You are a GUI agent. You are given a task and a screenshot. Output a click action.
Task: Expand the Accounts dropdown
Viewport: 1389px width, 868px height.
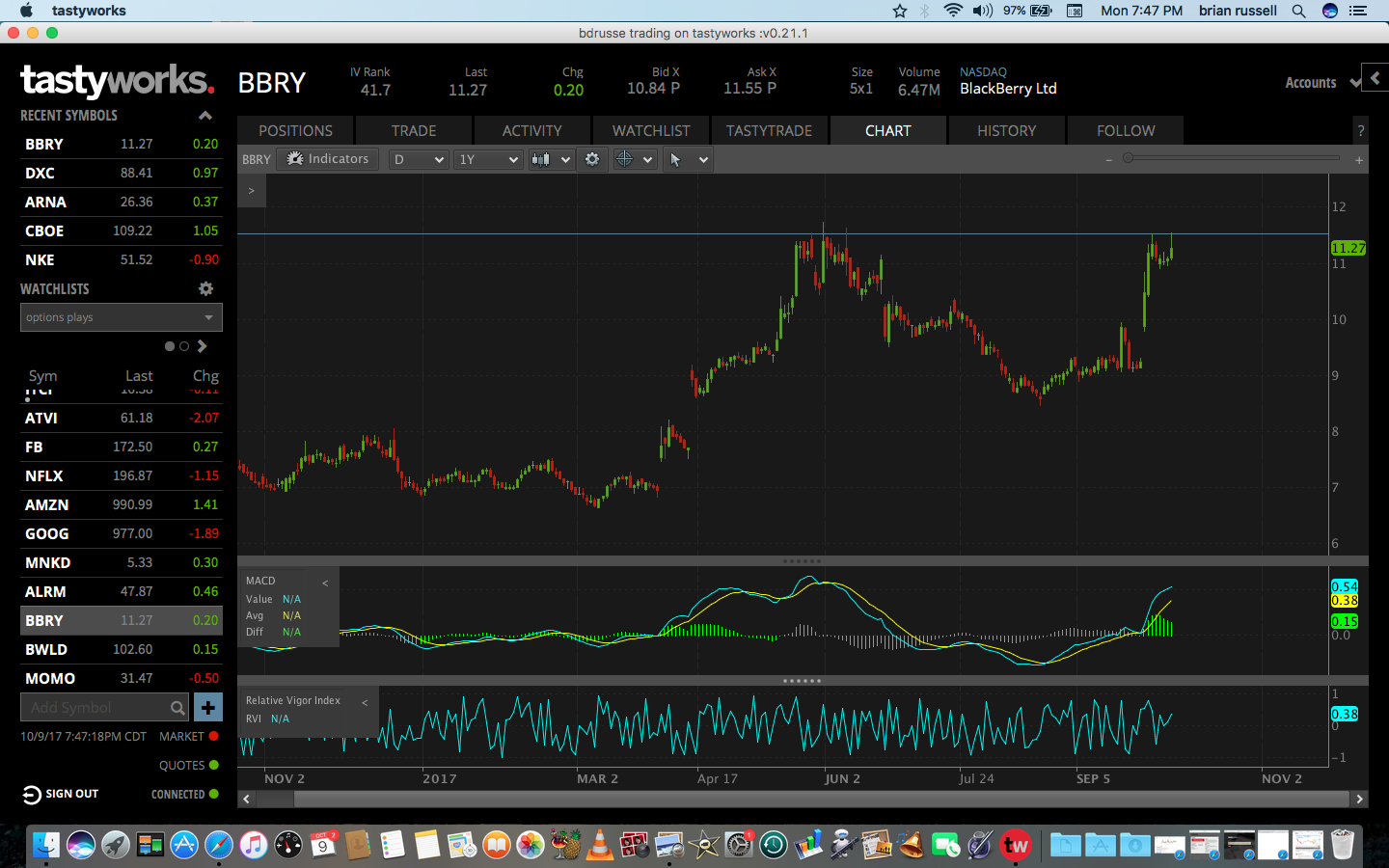(x=1355, y=83)
